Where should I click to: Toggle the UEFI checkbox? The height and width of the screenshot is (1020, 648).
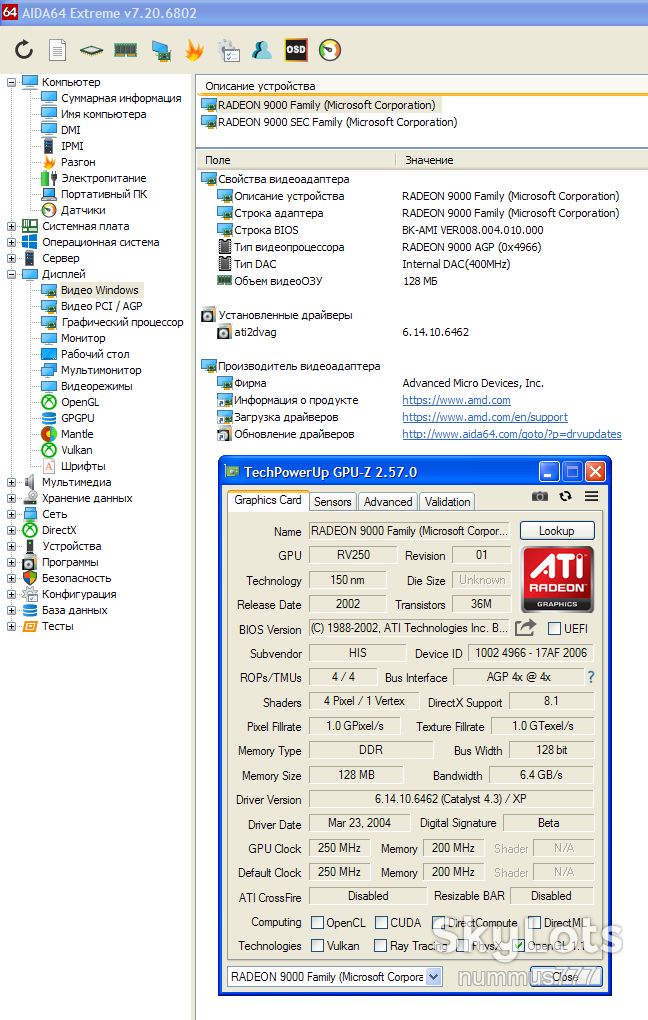point(554,628)
